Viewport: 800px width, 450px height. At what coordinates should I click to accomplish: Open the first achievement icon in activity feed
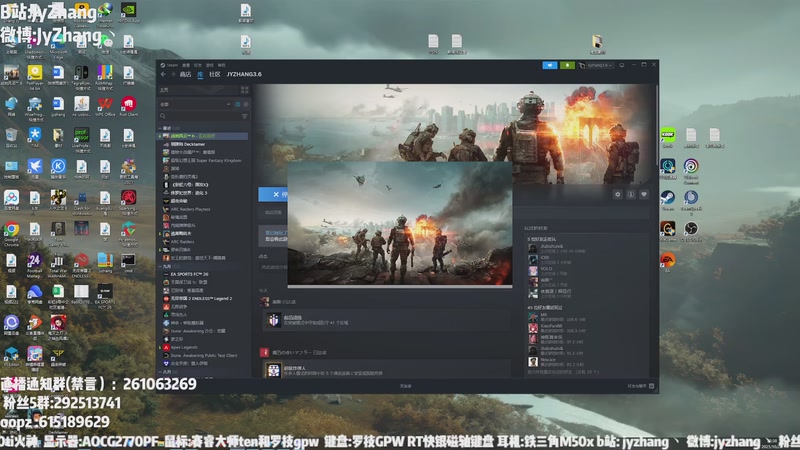pos(274,320)
